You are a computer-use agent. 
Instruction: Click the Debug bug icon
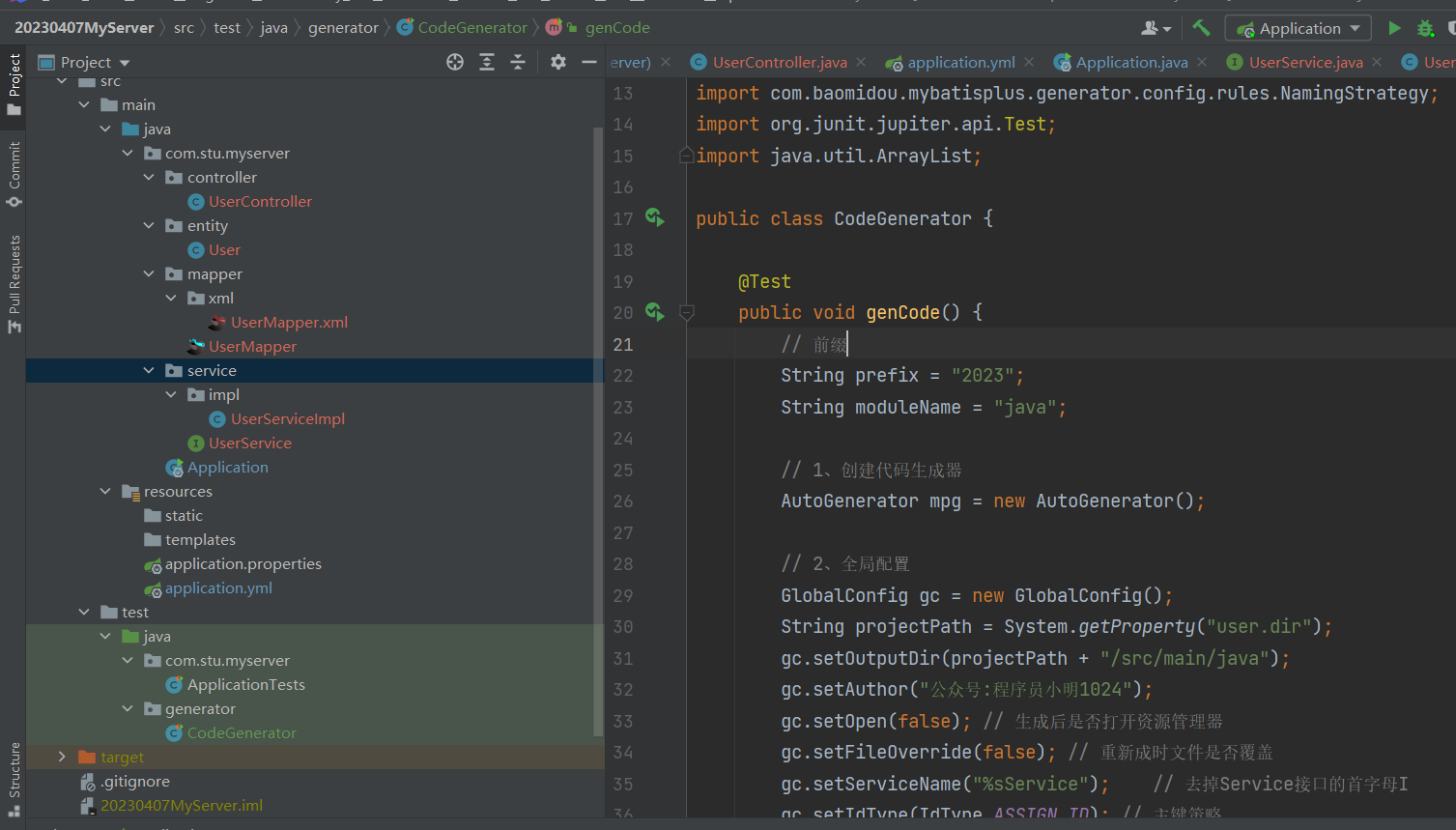(1425, 28)
